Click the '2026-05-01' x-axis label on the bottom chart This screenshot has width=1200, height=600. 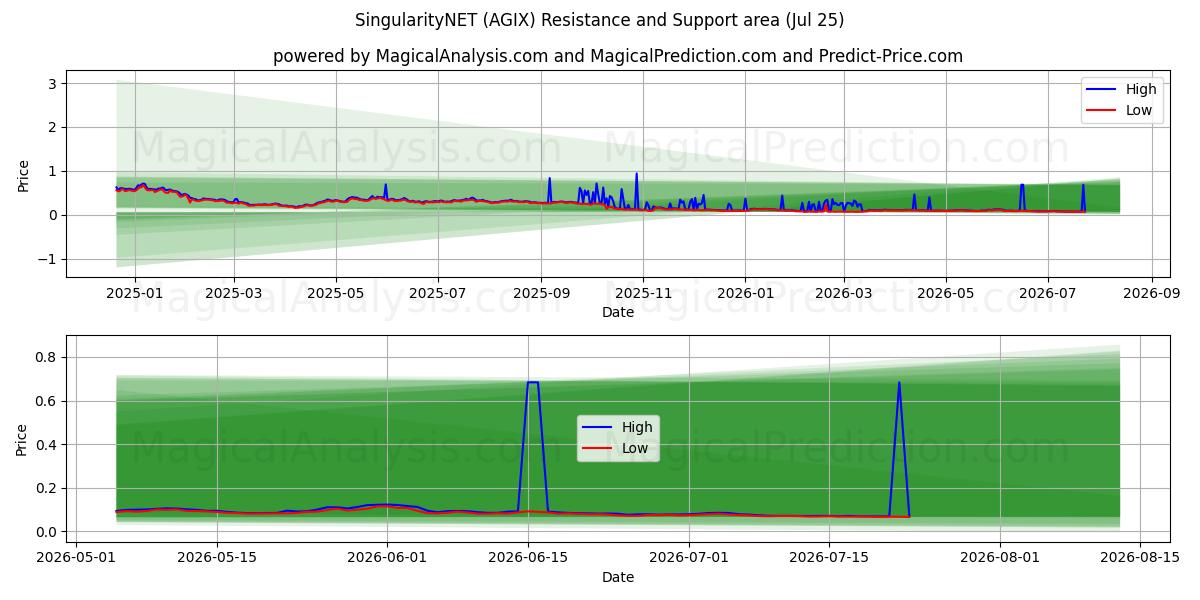click(76, 558)
